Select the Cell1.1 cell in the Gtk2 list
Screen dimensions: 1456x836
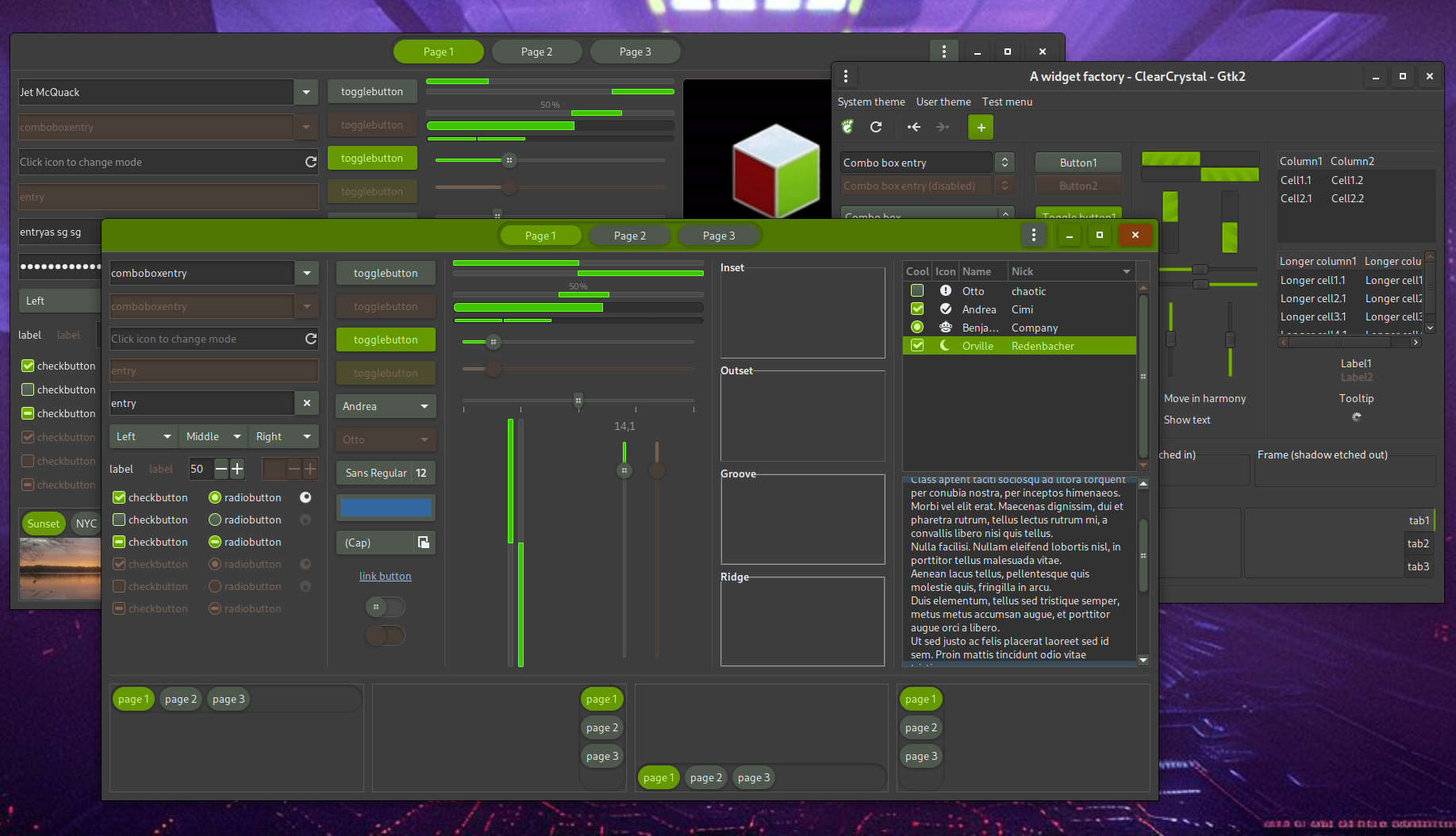[x=1296, y=180]
